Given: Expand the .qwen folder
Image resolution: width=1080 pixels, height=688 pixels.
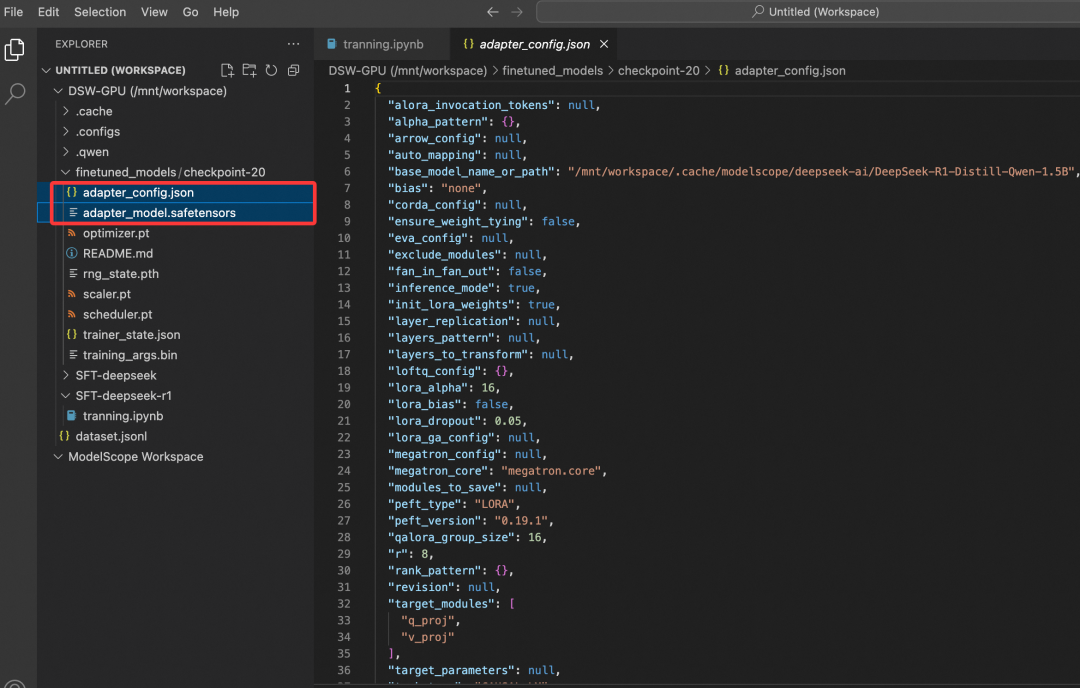Looking at the screenshot, I should (65, 152).
